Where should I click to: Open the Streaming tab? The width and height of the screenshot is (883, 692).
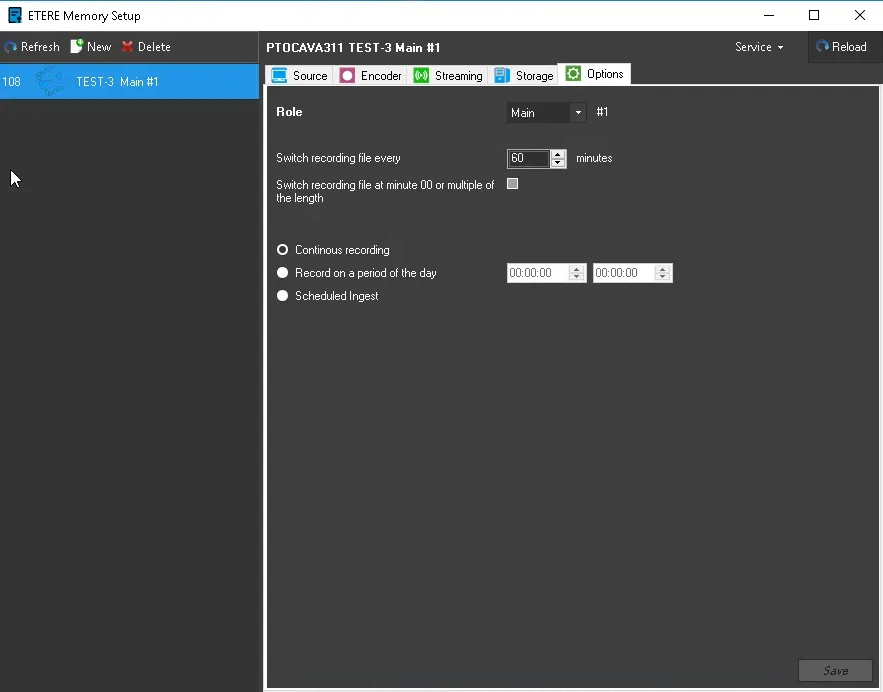coord(448,75)
